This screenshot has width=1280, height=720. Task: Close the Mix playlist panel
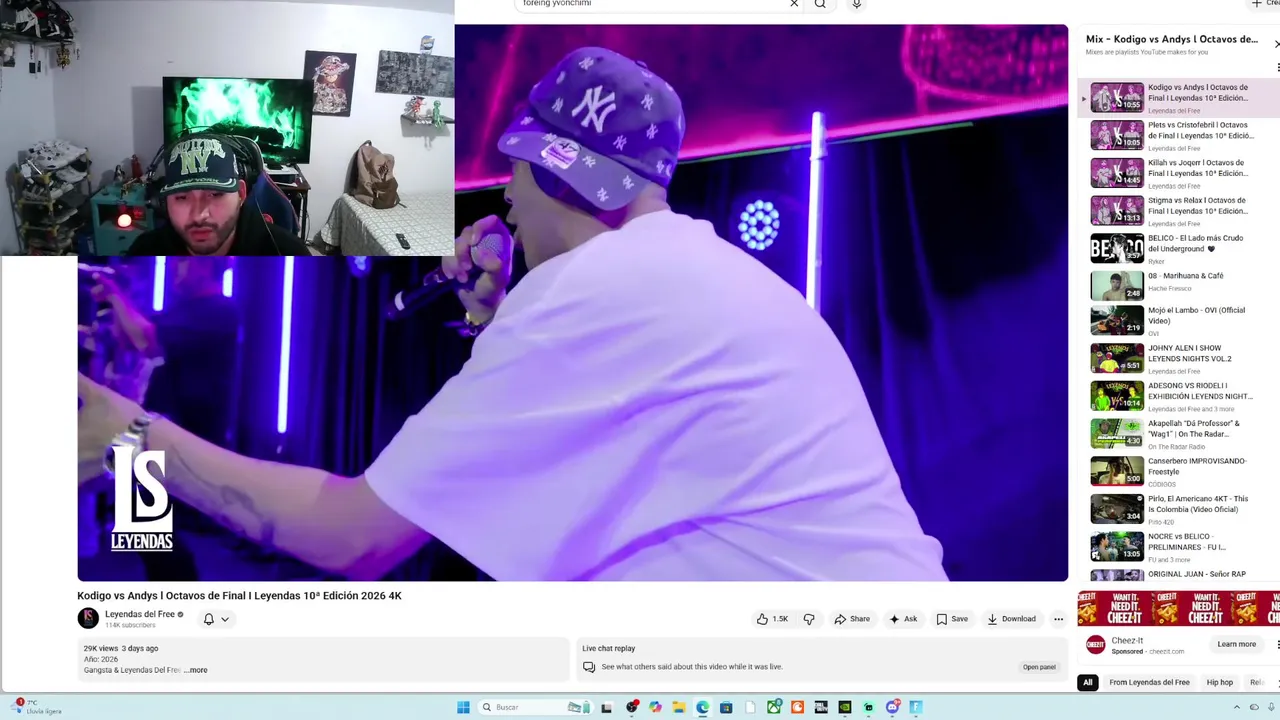(x=1277, y=44)
